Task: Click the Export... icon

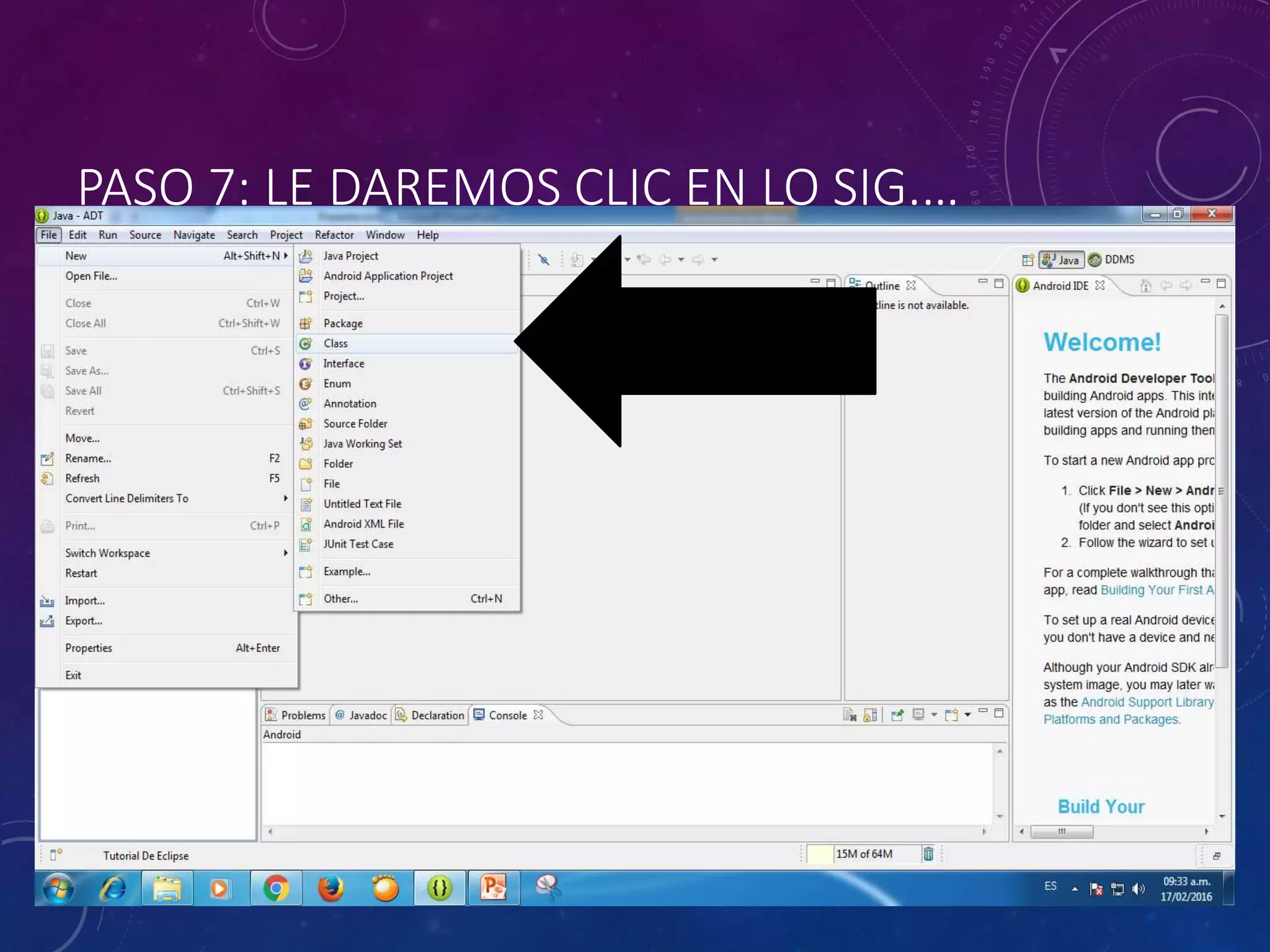Action: click(47, 621)
